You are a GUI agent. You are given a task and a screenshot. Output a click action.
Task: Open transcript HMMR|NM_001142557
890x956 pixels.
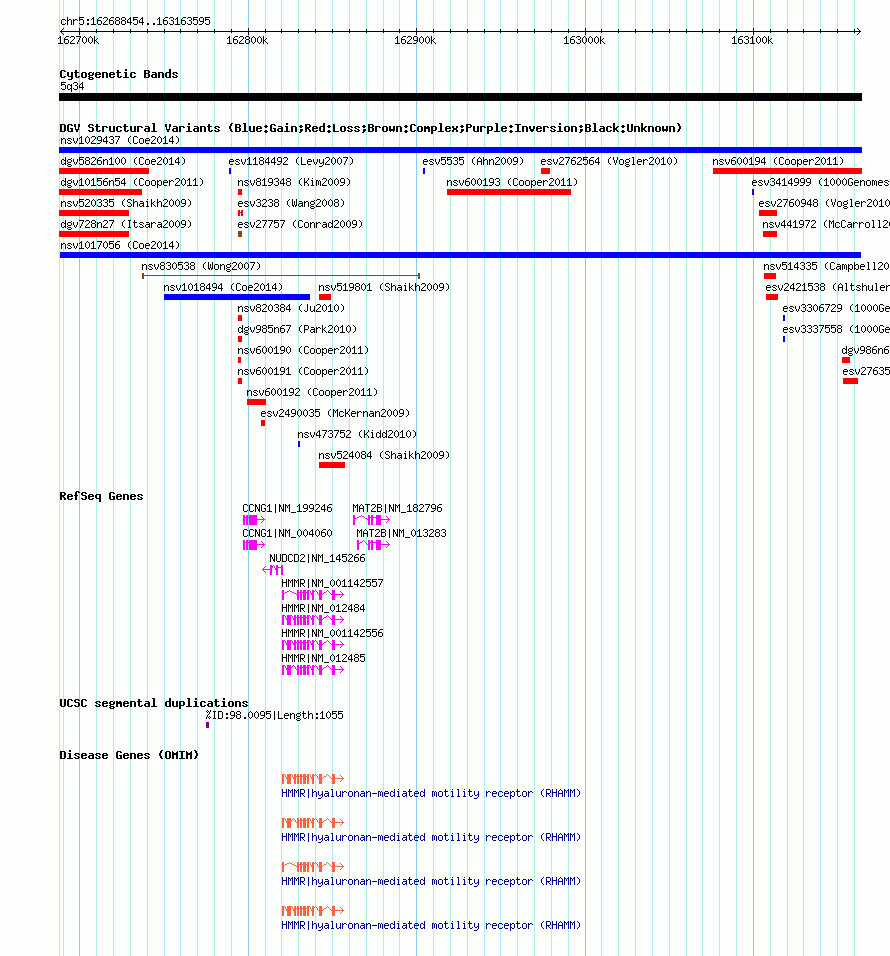point(332,583)
